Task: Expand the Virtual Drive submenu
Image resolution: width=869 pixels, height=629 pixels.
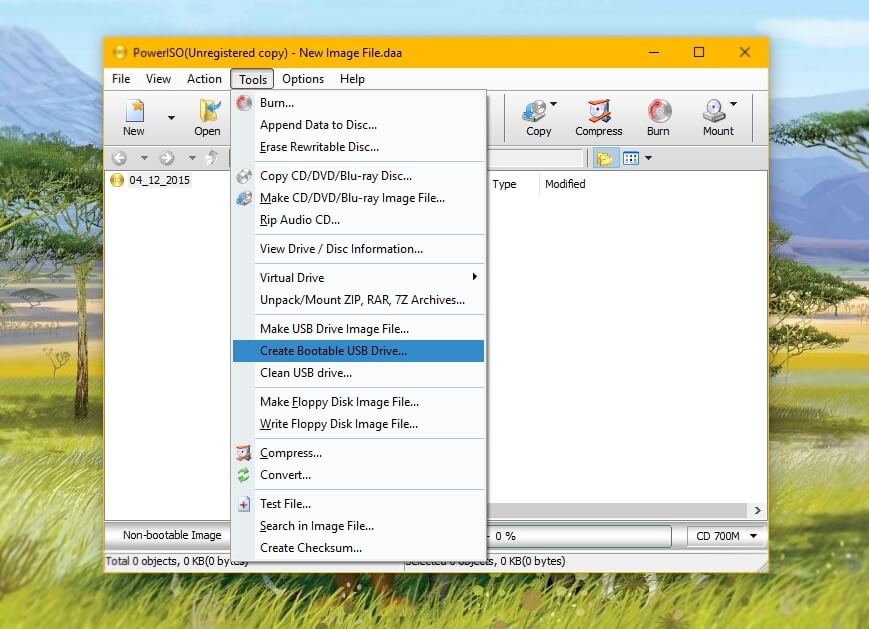Action: [358, 278]
